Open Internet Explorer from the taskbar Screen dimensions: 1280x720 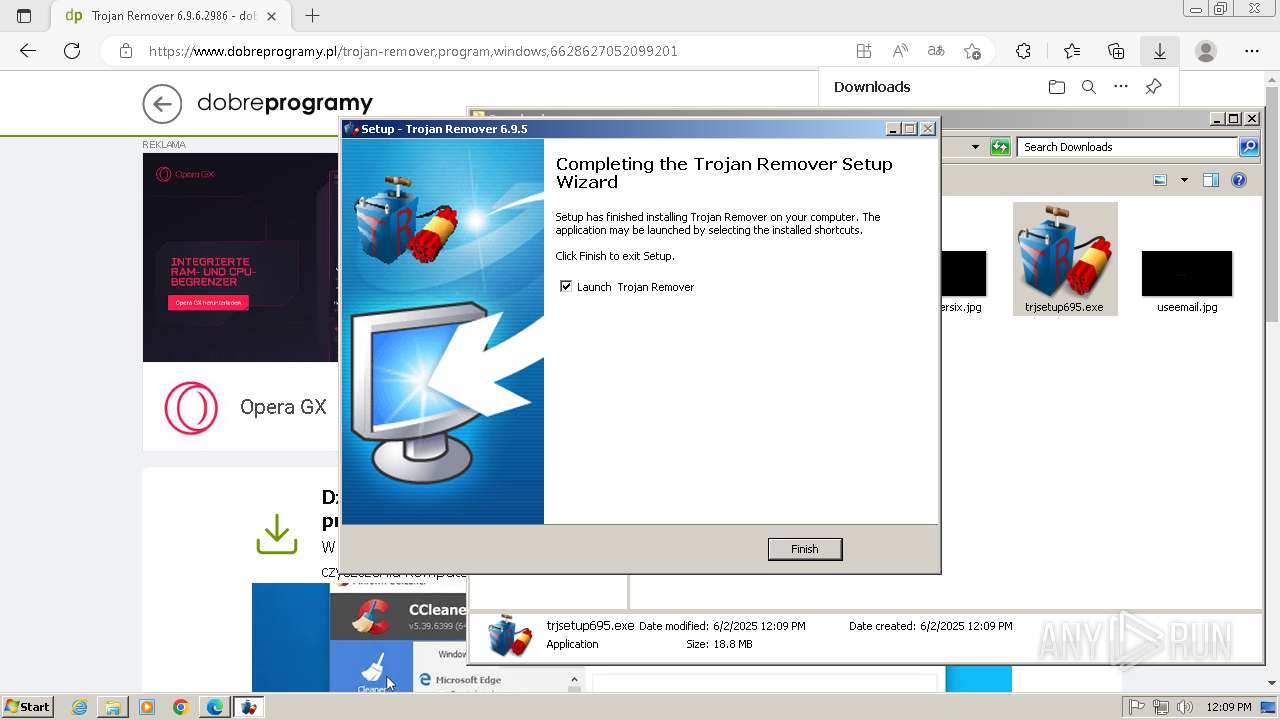pos(79,707)
